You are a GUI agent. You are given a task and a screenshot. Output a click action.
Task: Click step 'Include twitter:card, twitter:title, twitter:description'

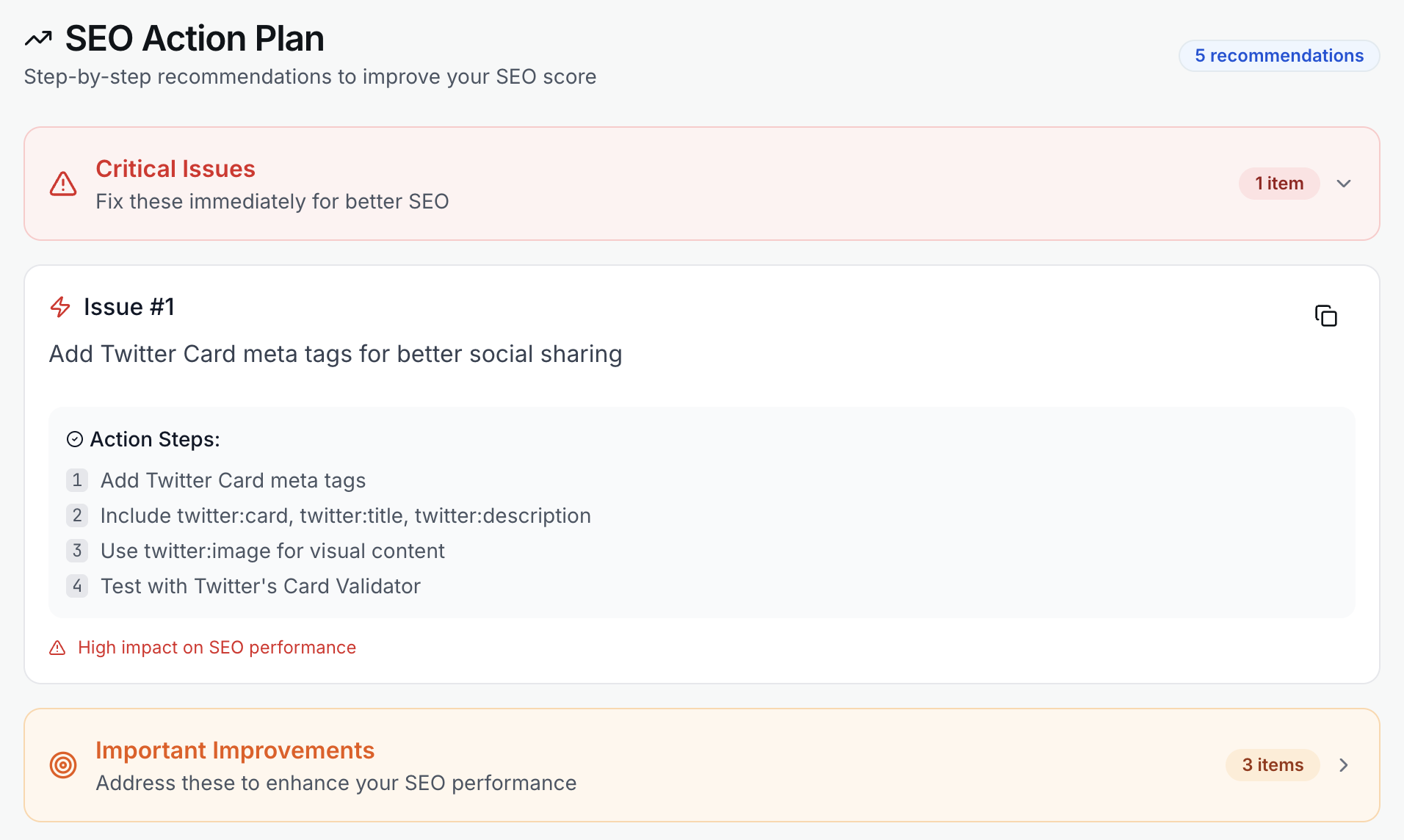tap(345, 515)
